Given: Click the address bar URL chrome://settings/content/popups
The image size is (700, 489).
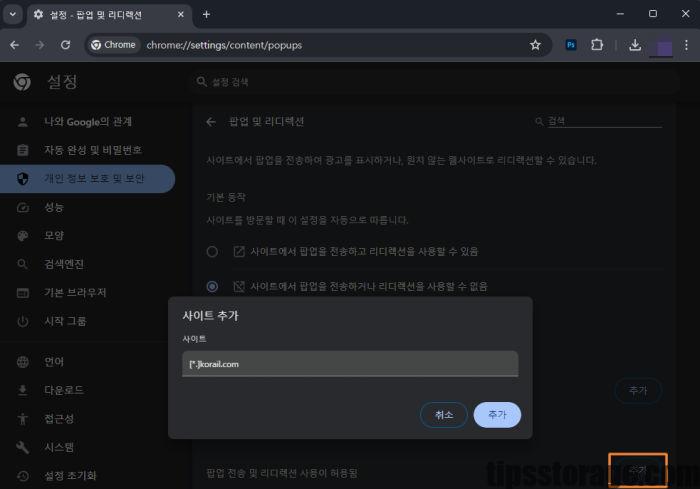Looking at the screenshot, I should coord(224,45).
